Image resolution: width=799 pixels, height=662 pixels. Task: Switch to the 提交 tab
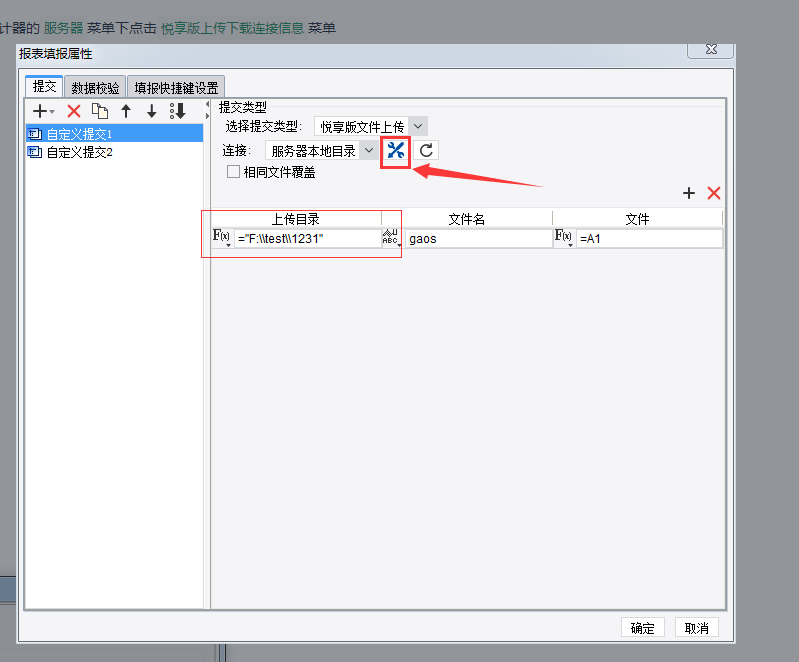tap(44, 87)
